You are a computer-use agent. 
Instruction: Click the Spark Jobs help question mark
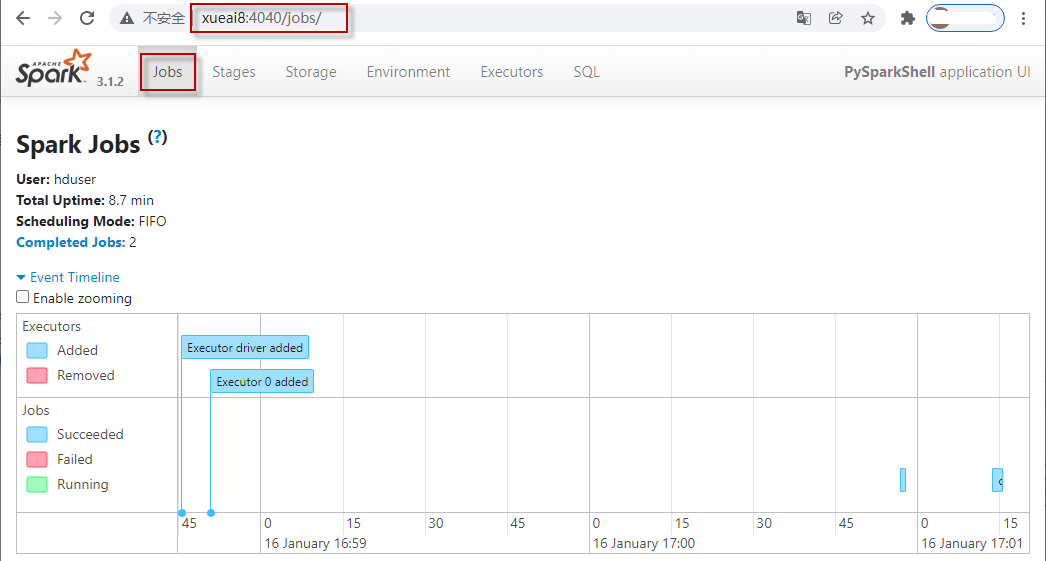coord(158,138)
